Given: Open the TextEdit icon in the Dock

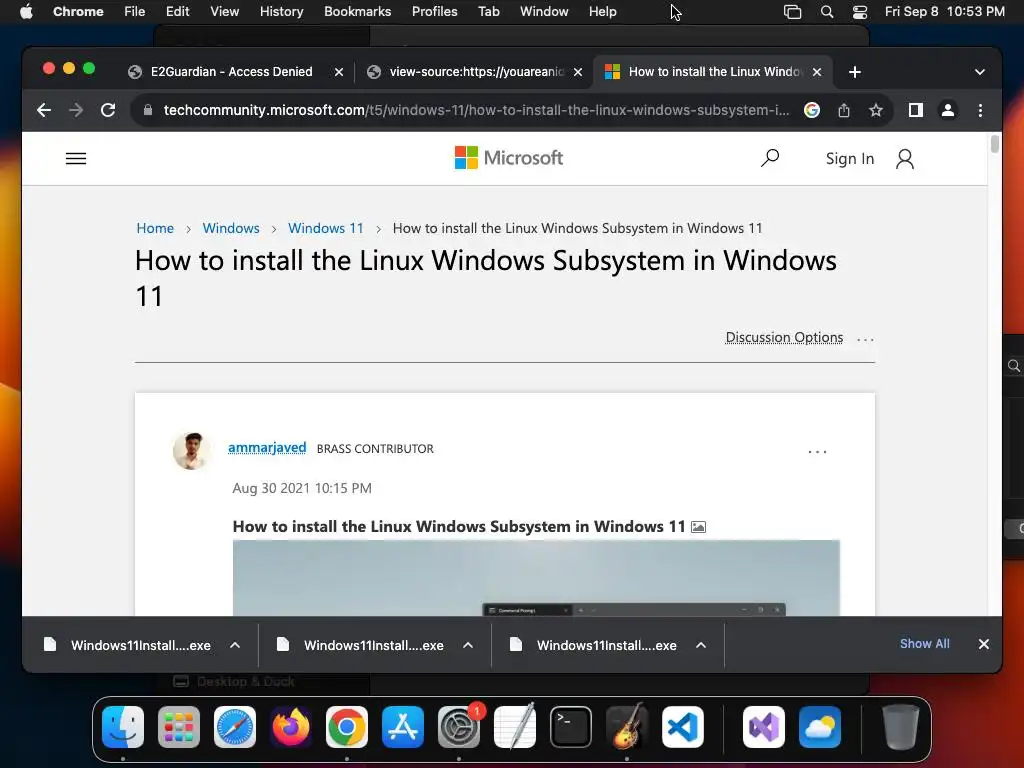Looking at the screenshot, I should (515, 727).
